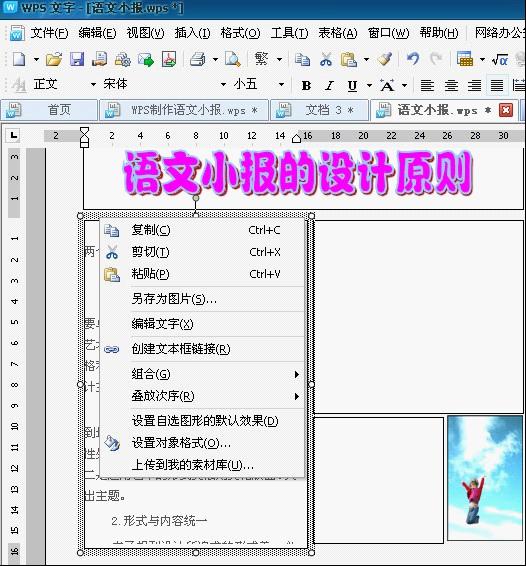Open the 正文 style dropdown
Viewport: 526px width, 566px height.
pos(93,84)
